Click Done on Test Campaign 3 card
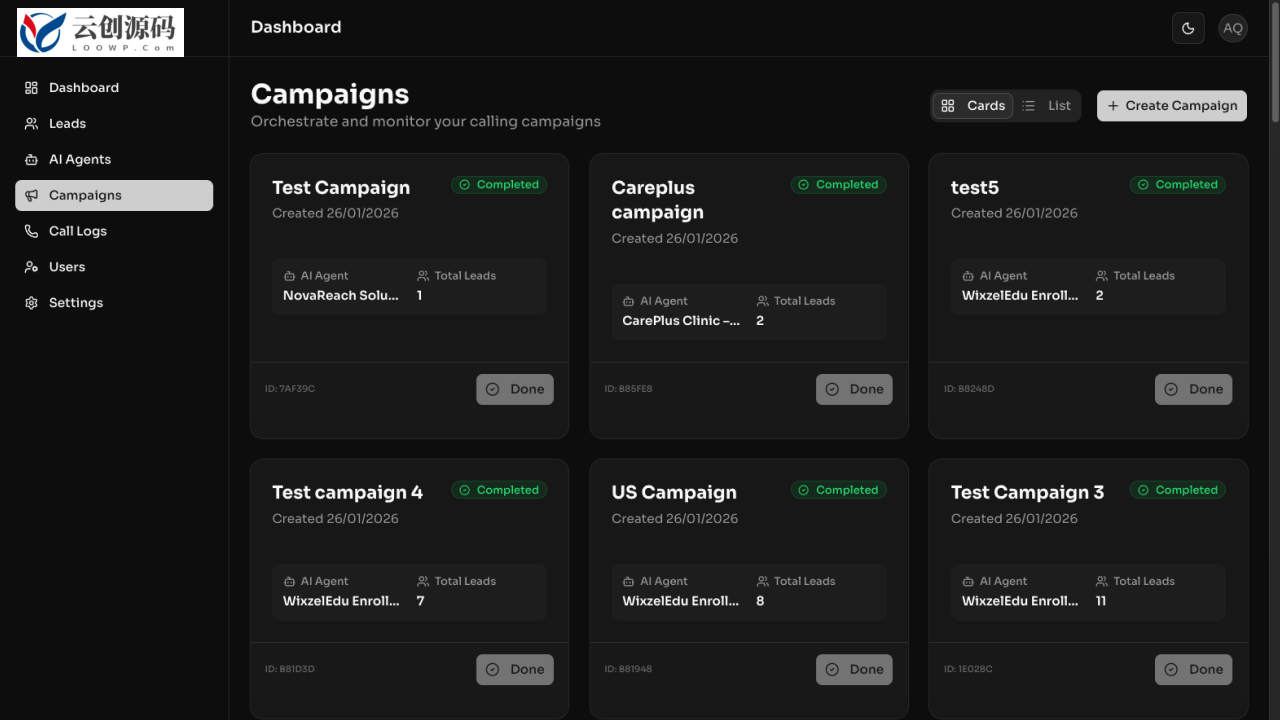Viewport: 1280px width, 720px height. coord(1194,670)
